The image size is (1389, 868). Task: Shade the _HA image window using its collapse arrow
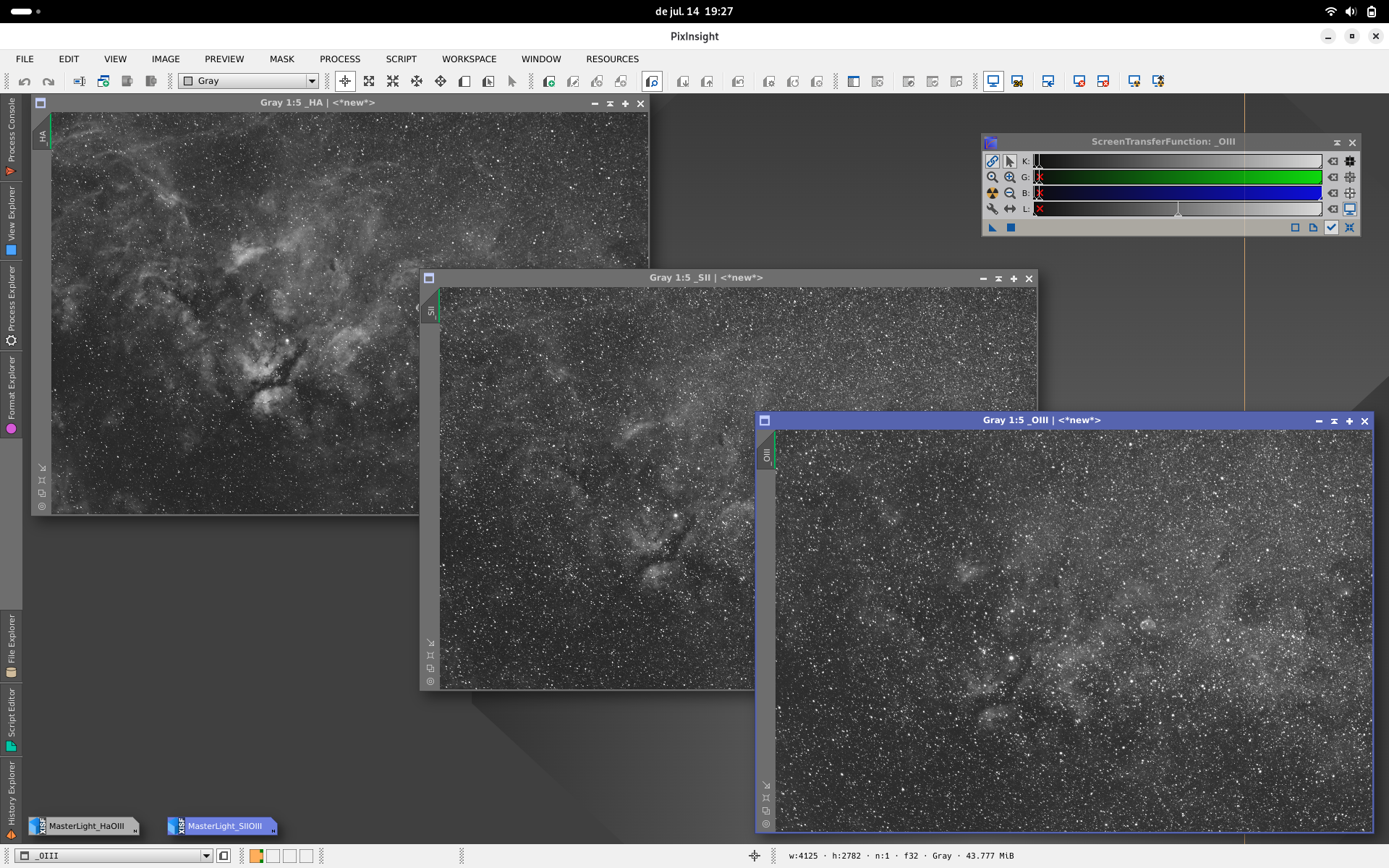point(610,103)
